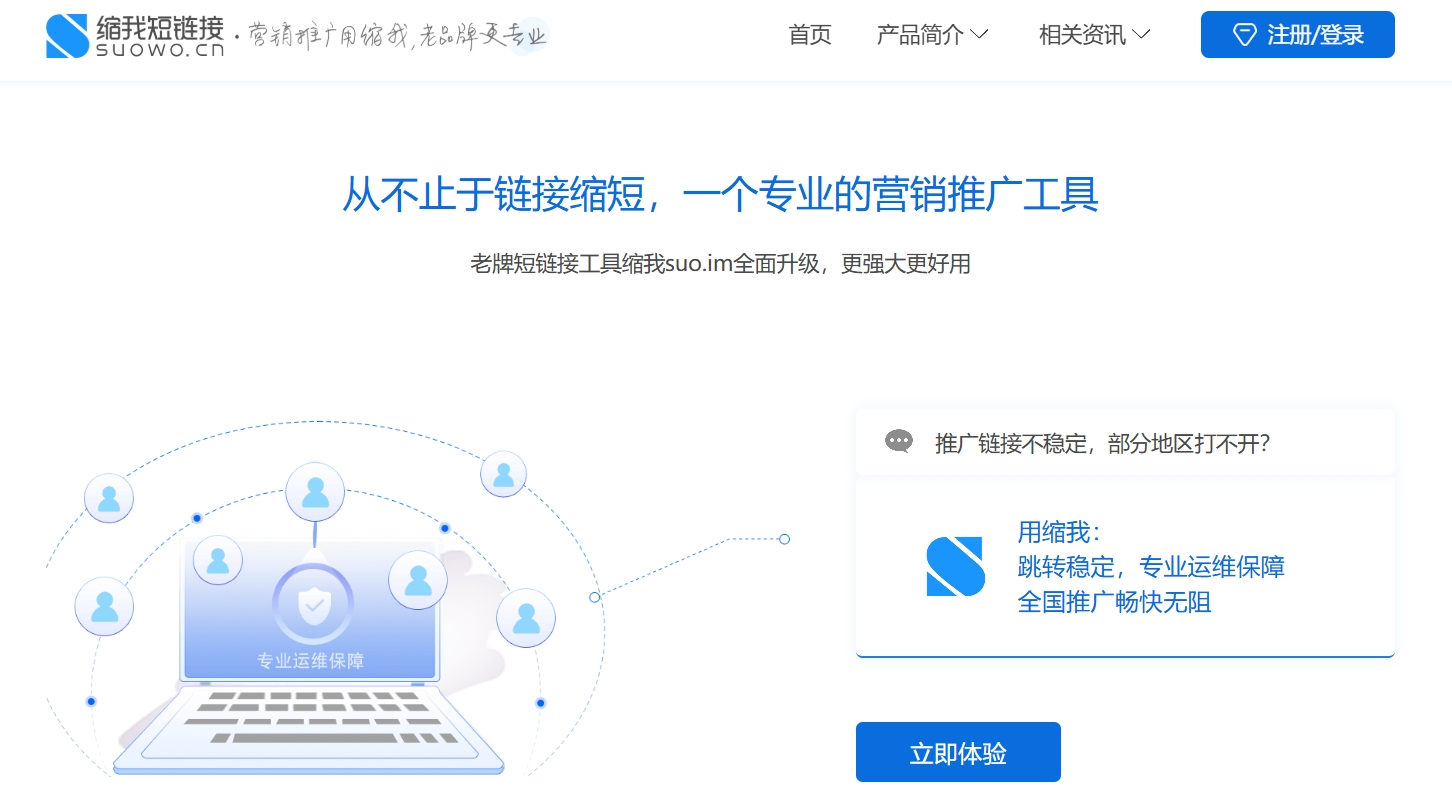Open the 产品简介 menu
The height and width of the screenshot is (798, 1452).
[x=920, y=35]
